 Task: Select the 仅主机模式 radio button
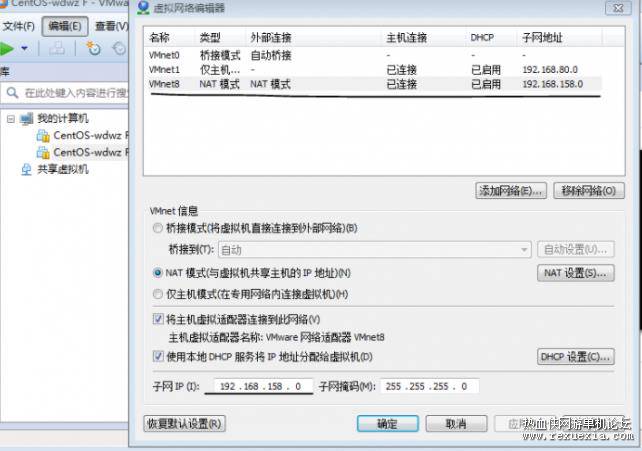click(158, 294)
